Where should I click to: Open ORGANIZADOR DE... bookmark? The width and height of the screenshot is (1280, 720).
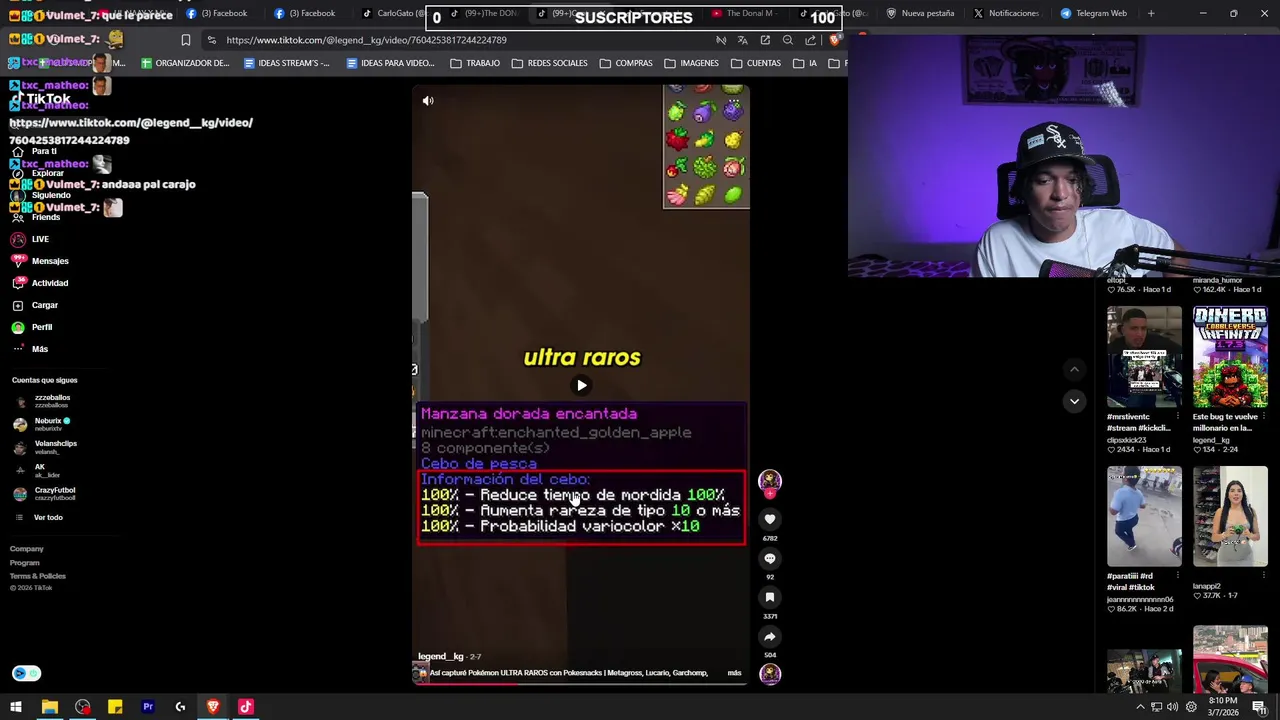point(185,63)
